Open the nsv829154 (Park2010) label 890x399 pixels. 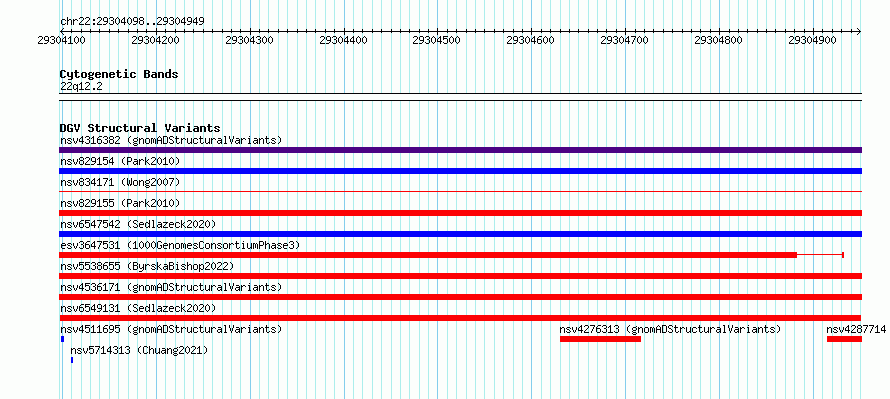point(120,161)
